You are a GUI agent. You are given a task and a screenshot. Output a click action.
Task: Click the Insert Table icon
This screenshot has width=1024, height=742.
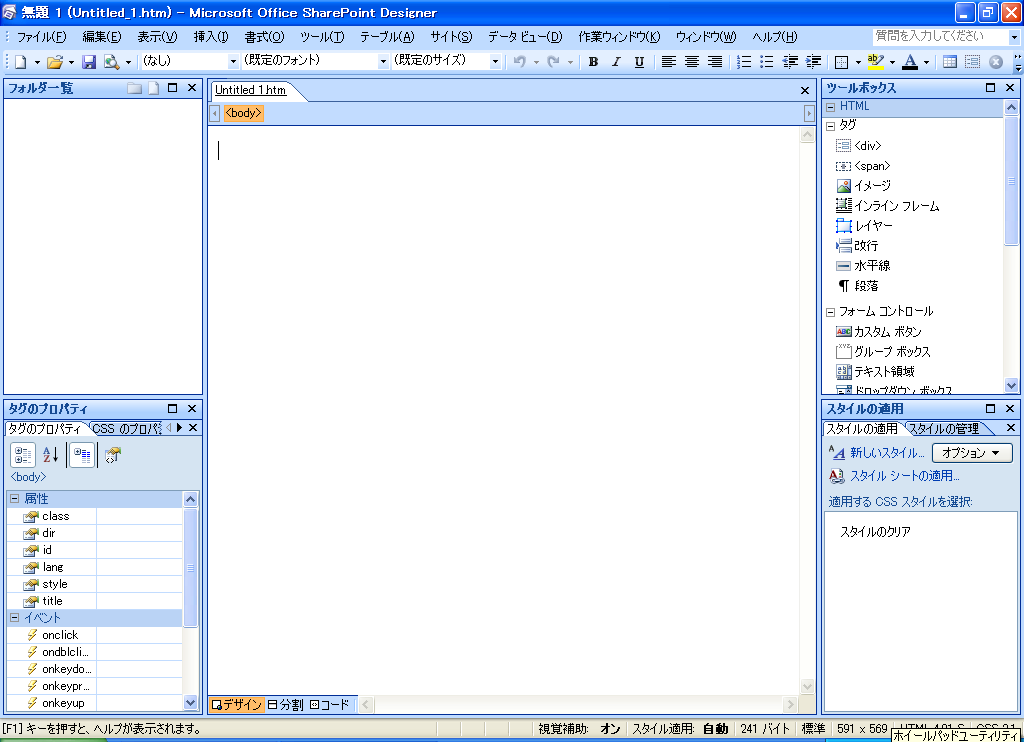[950, 61]
